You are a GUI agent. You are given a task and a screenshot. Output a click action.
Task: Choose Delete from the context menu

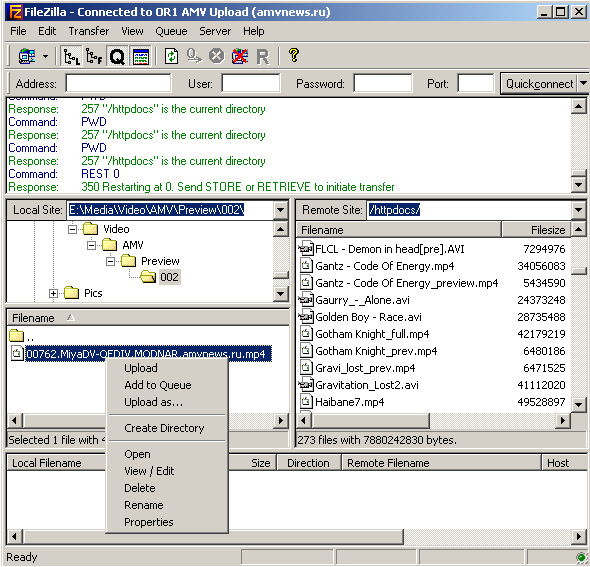tap(140, 488)
